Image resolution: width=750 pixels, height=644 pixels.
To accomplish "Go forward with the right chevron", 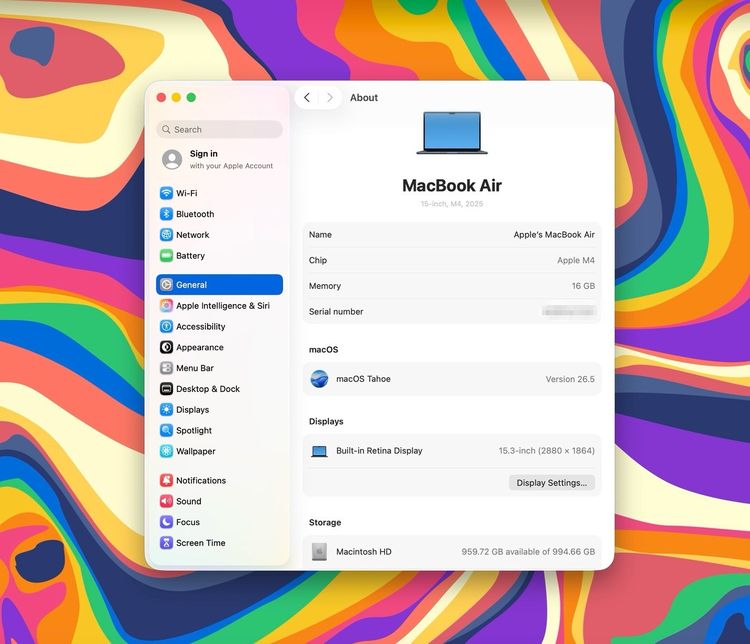I will [330, 98].
